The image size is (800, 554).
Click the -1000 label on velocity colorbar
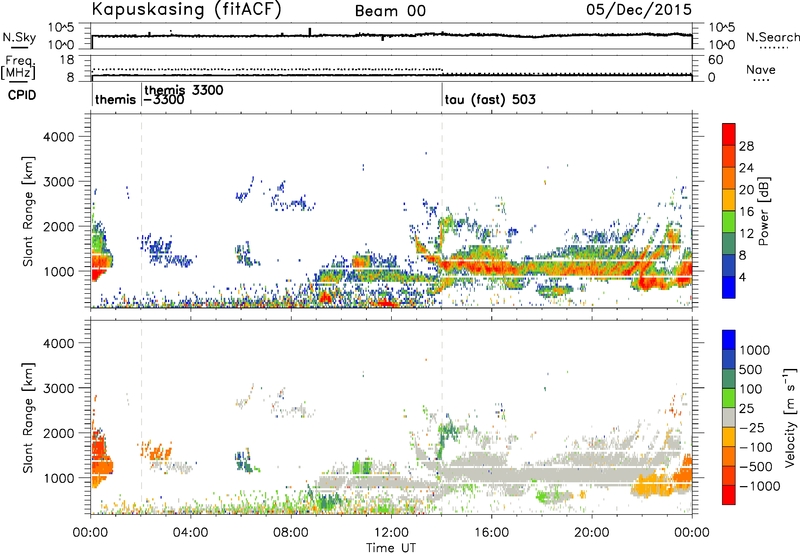pyautogui.click(x=759, y=486)
